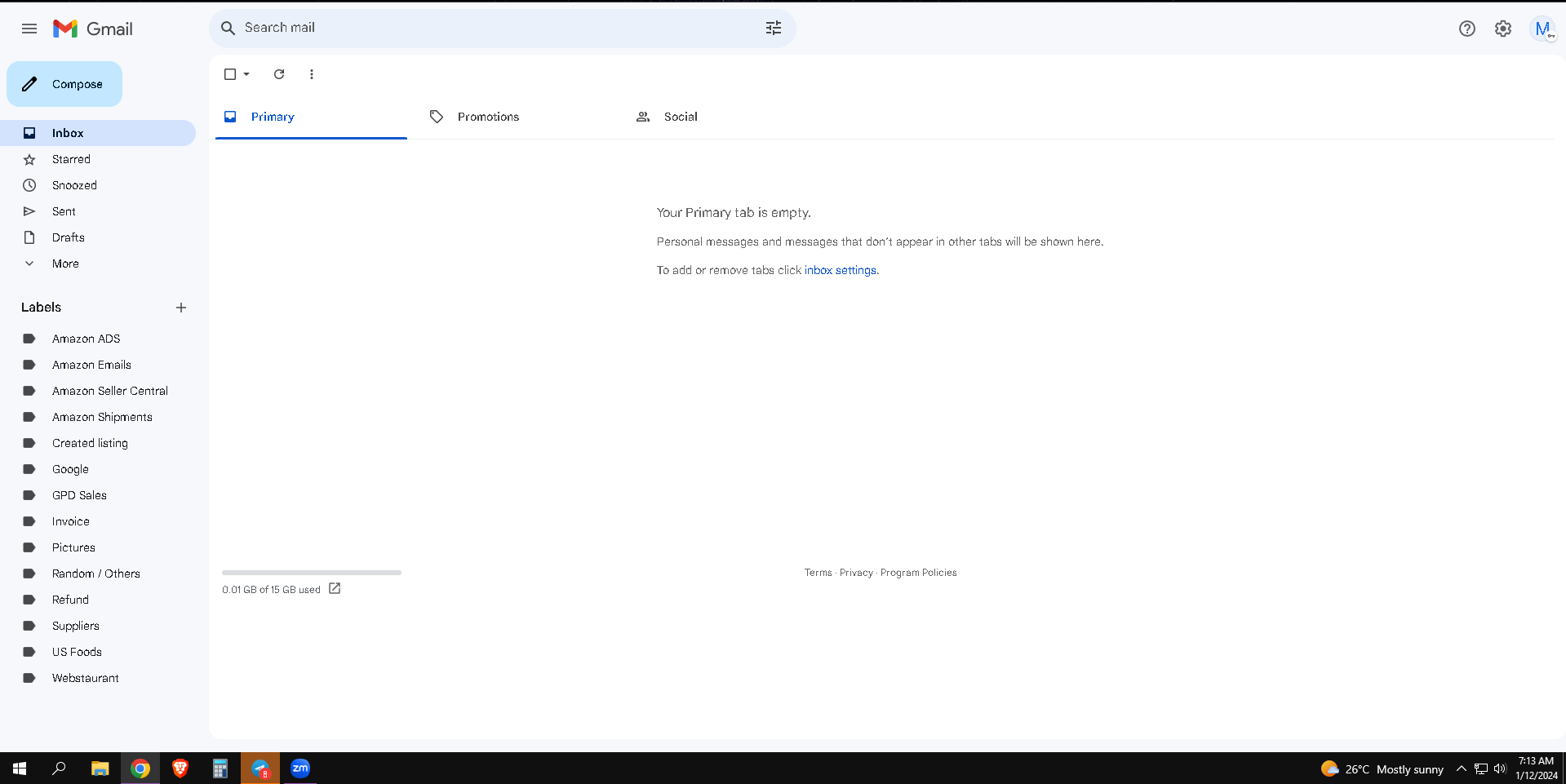Click the volume speaker tray icon
The height and width of the screenshot is (784, 1566).
click(1500, 768)
